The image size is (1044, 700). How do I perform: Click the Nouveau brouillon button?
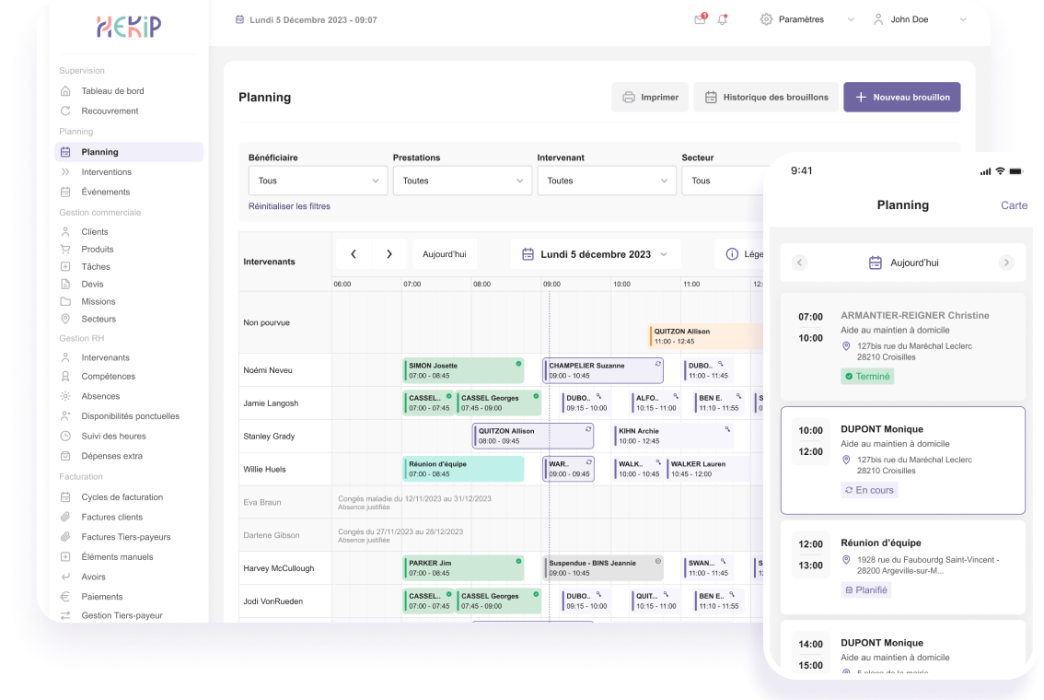point(902,97)
